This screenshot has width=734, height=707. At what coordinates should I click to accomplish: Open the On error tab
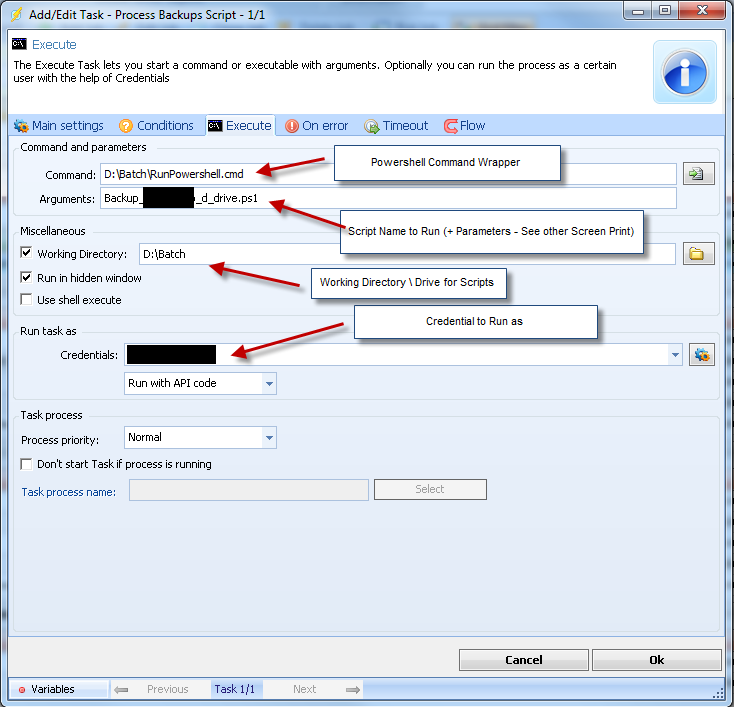[317, 126]
